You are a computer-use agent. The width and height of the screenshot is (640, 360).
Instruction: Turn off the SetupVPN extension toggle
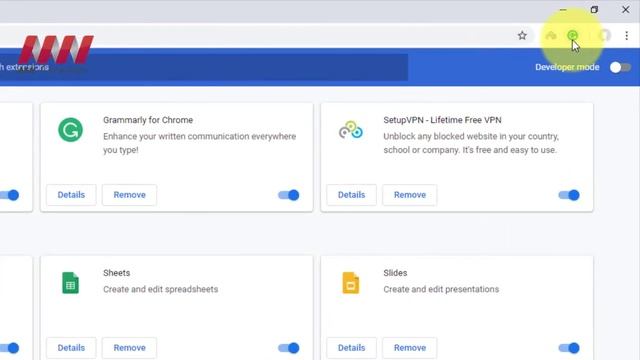coord(569,195)
